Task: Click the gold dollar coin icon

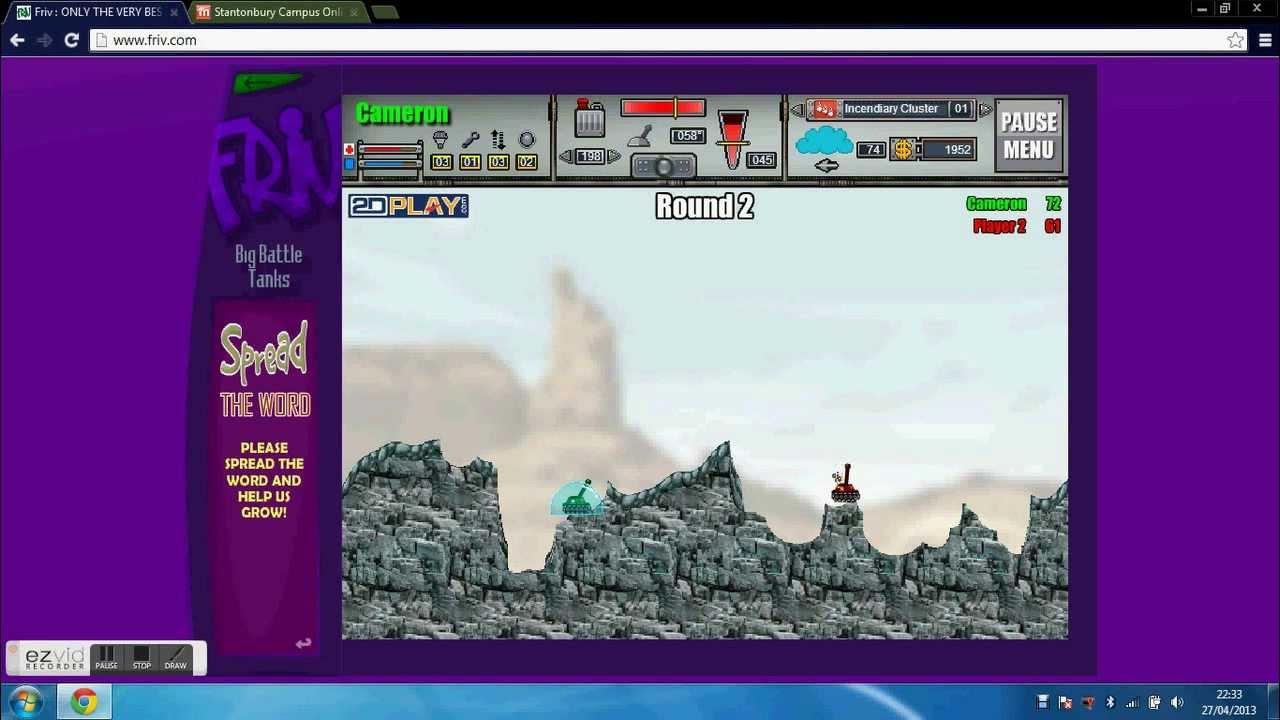Action: [x=903, y=149]
